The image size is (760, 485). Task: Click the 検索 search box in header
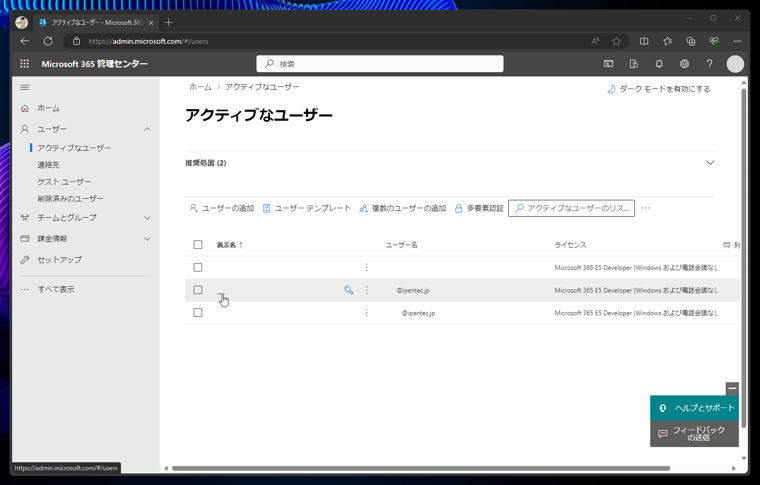(380, 64)
